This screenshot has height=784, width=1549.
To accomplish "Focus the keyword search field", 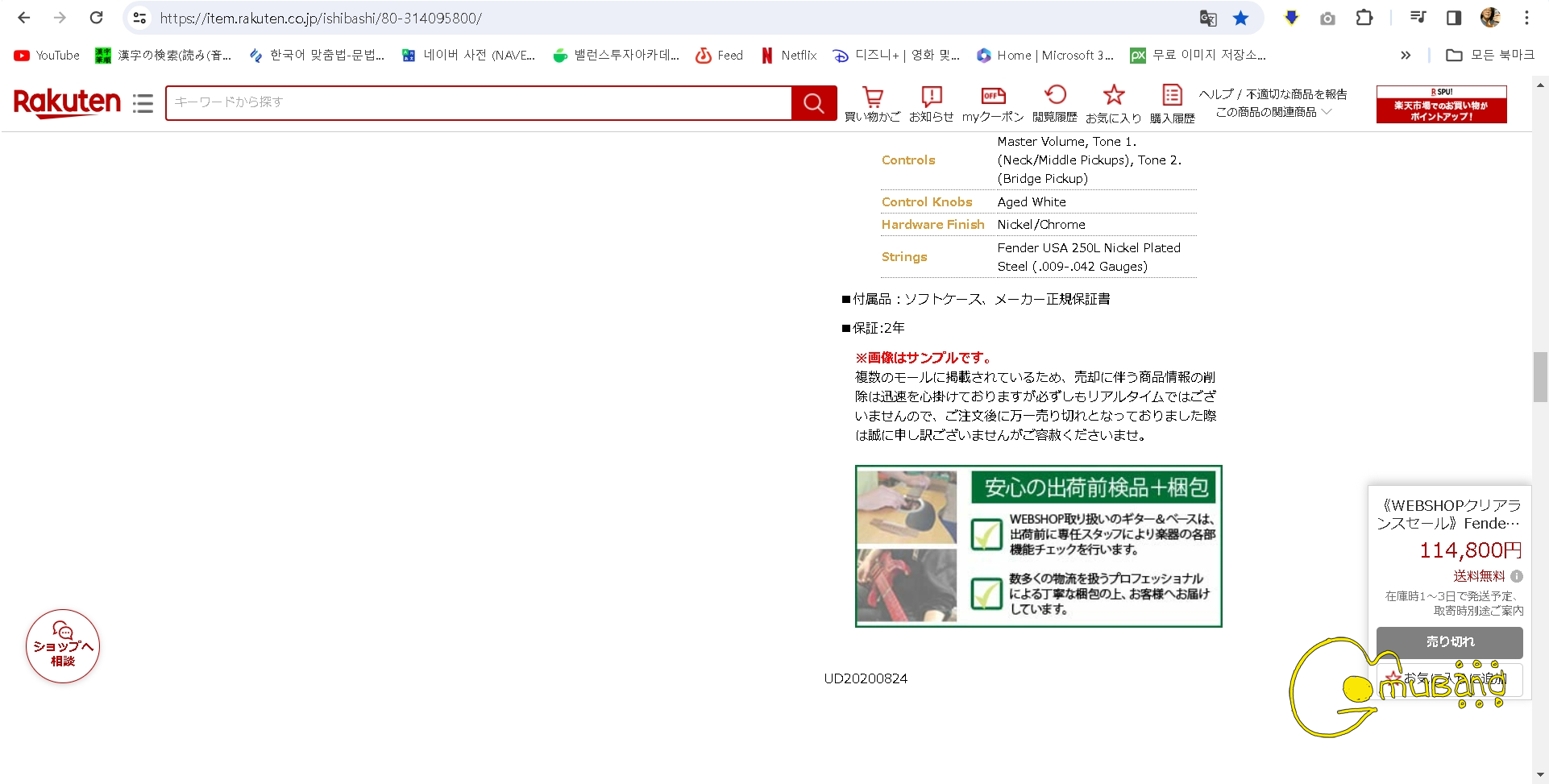I will click(479, 102).
